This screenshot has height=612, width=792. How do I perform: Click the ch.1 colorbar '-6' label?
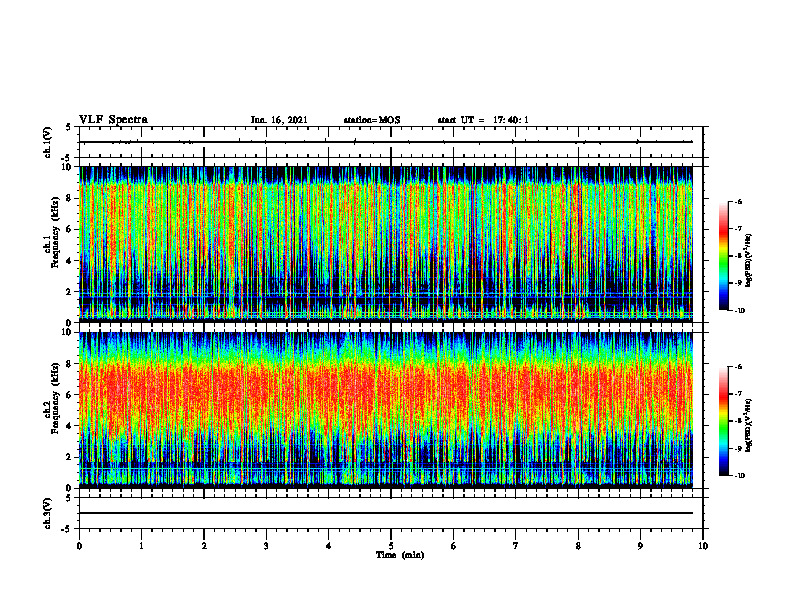737,202
